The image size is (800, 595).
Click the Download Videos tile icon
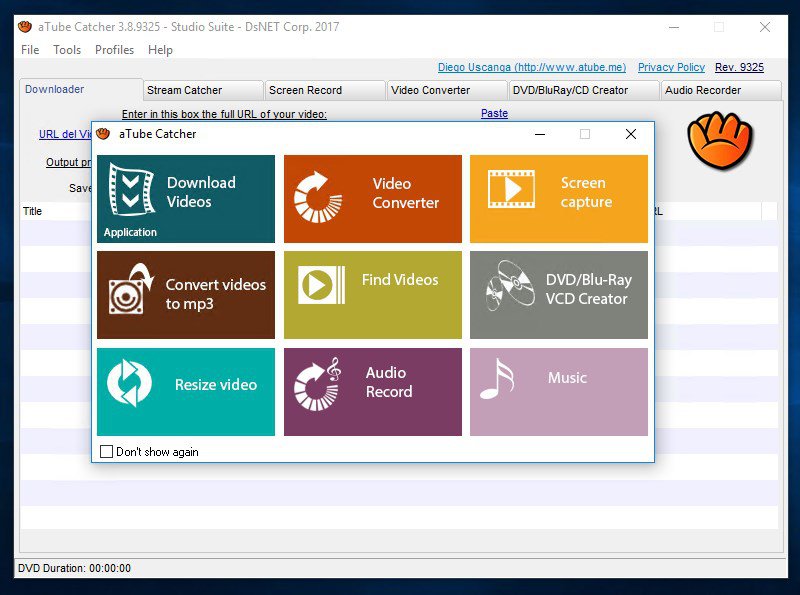click(131, 190)
